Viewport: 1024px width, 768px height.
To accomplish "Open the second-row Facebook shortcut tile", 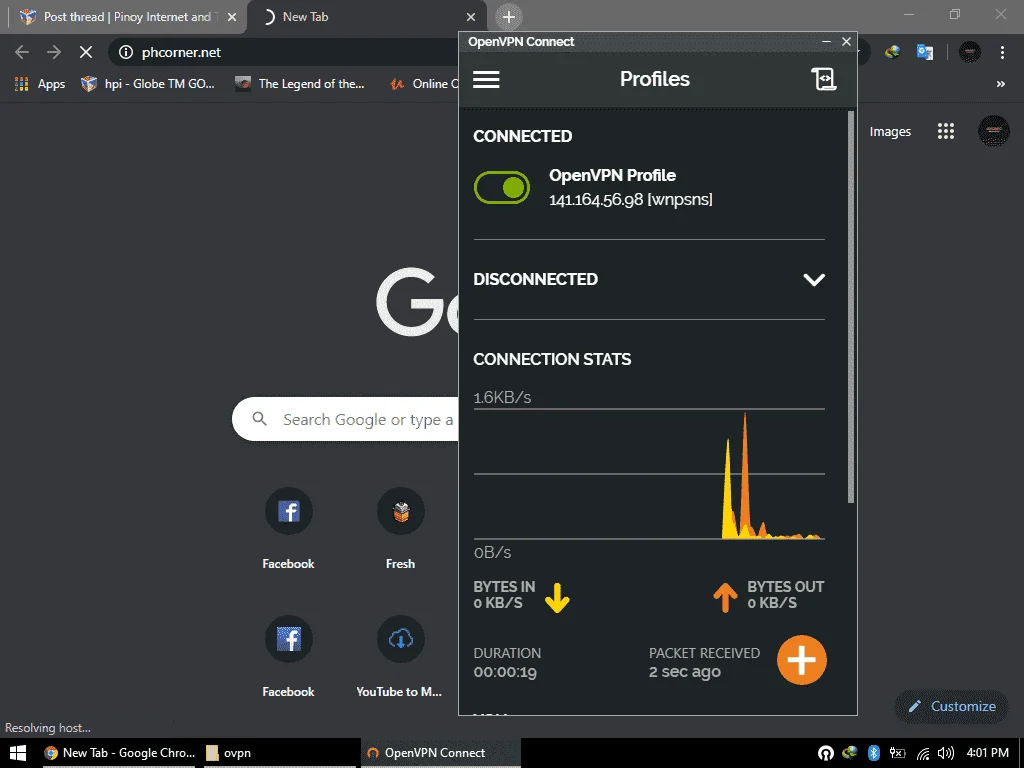I will (289, 656).
